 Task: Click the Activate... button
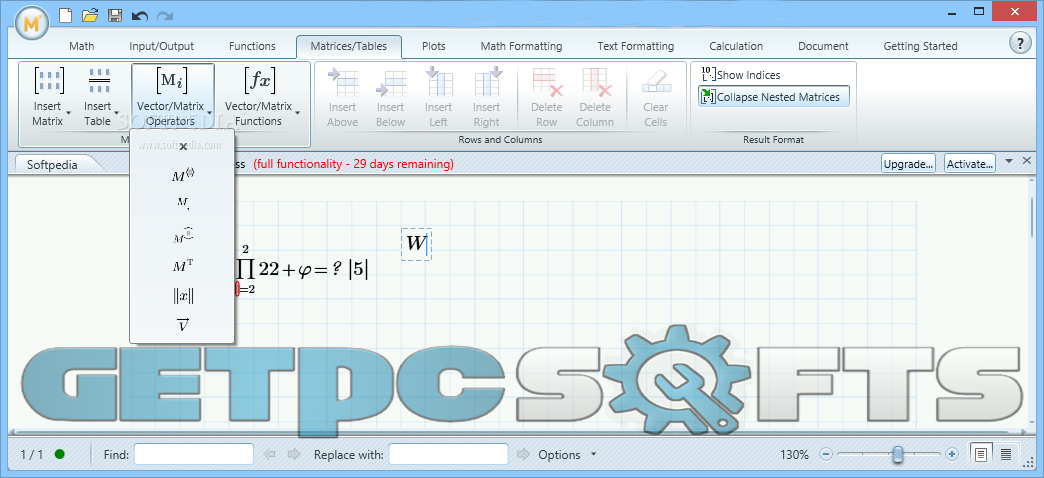pos(970,163)
